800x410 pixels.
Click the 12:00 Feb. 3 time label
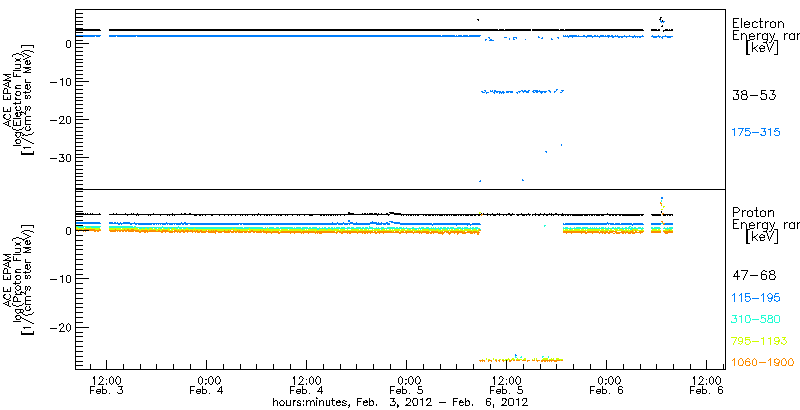(107, 385)
